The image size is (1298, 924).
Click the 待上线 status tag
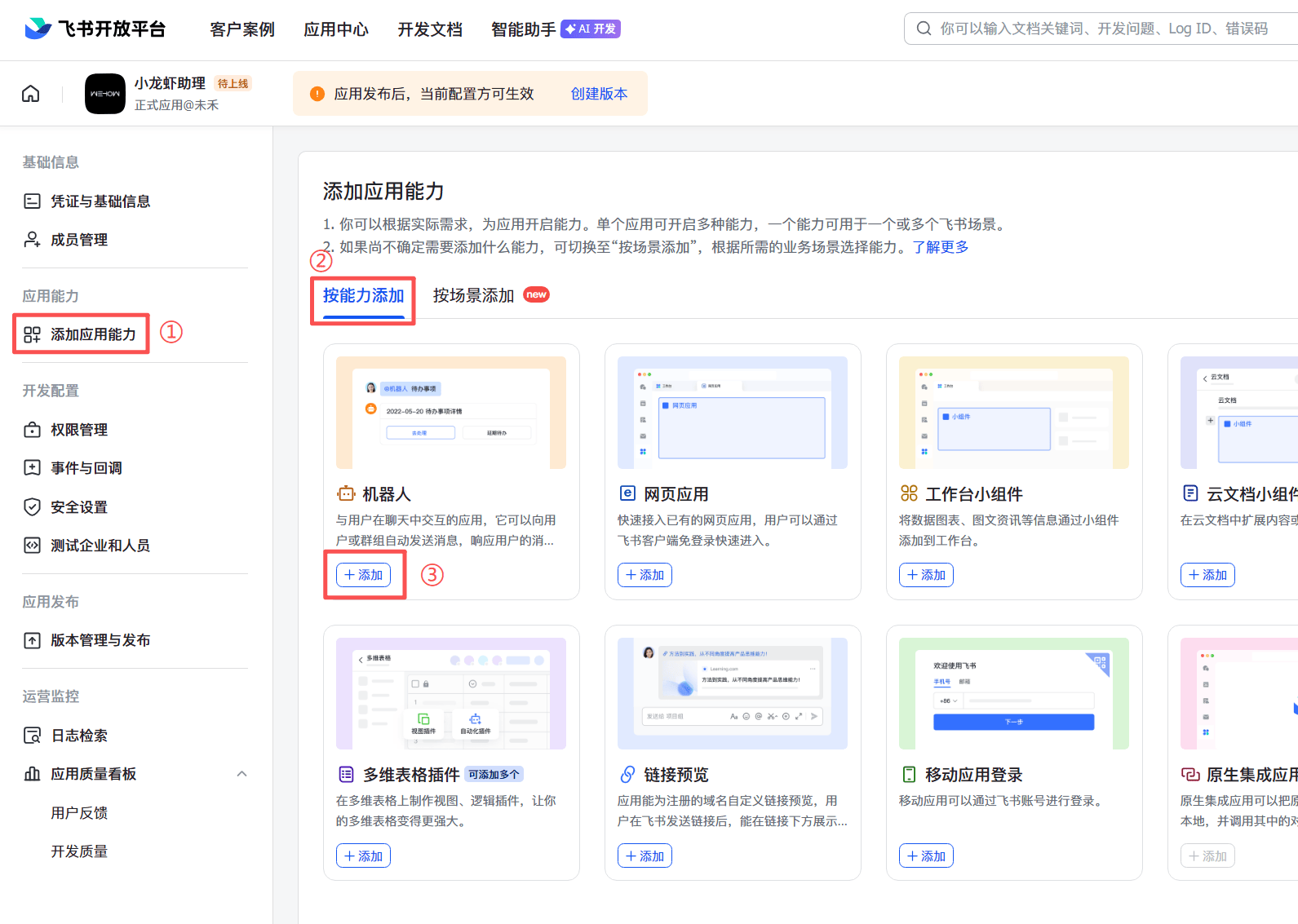tap(233, 83)
